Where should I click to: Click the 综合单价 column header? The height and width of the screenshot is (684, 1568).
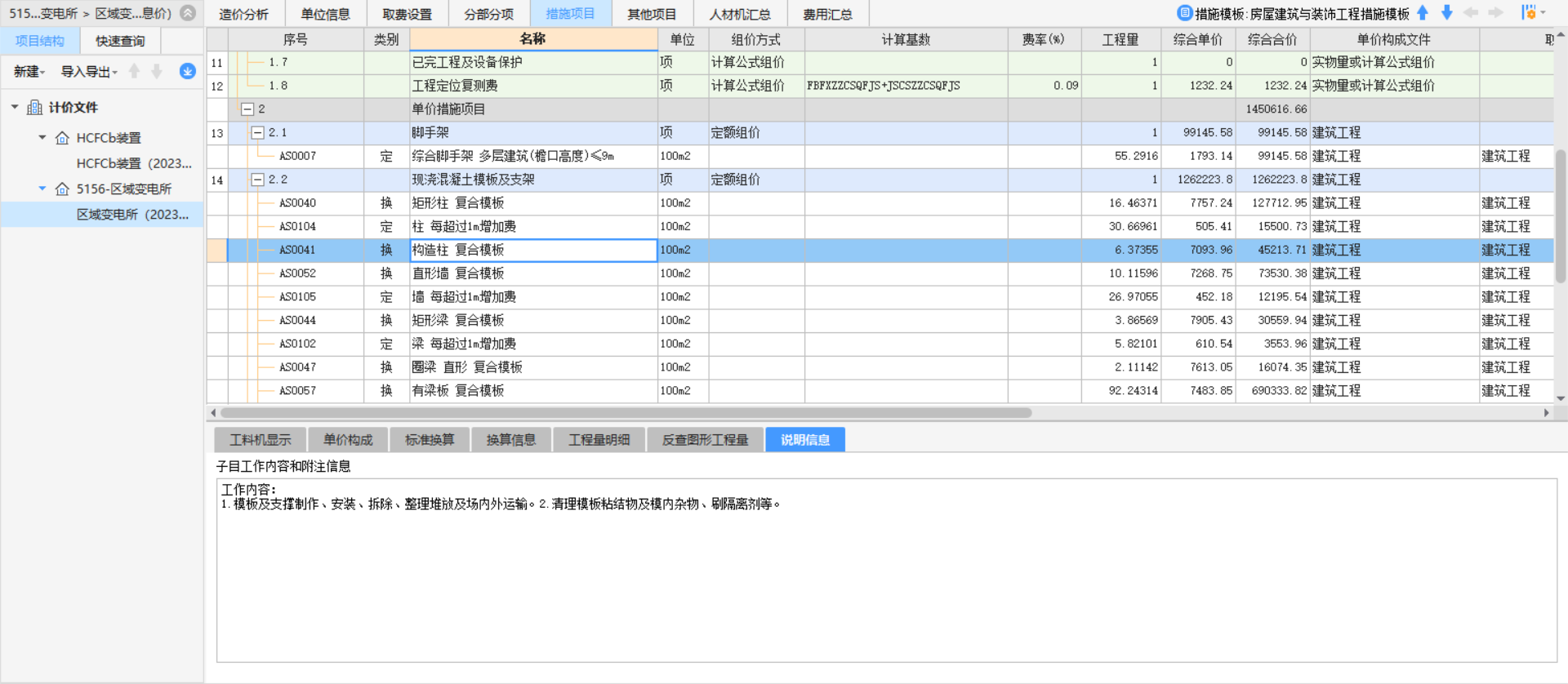click(x=1198, y=39)
